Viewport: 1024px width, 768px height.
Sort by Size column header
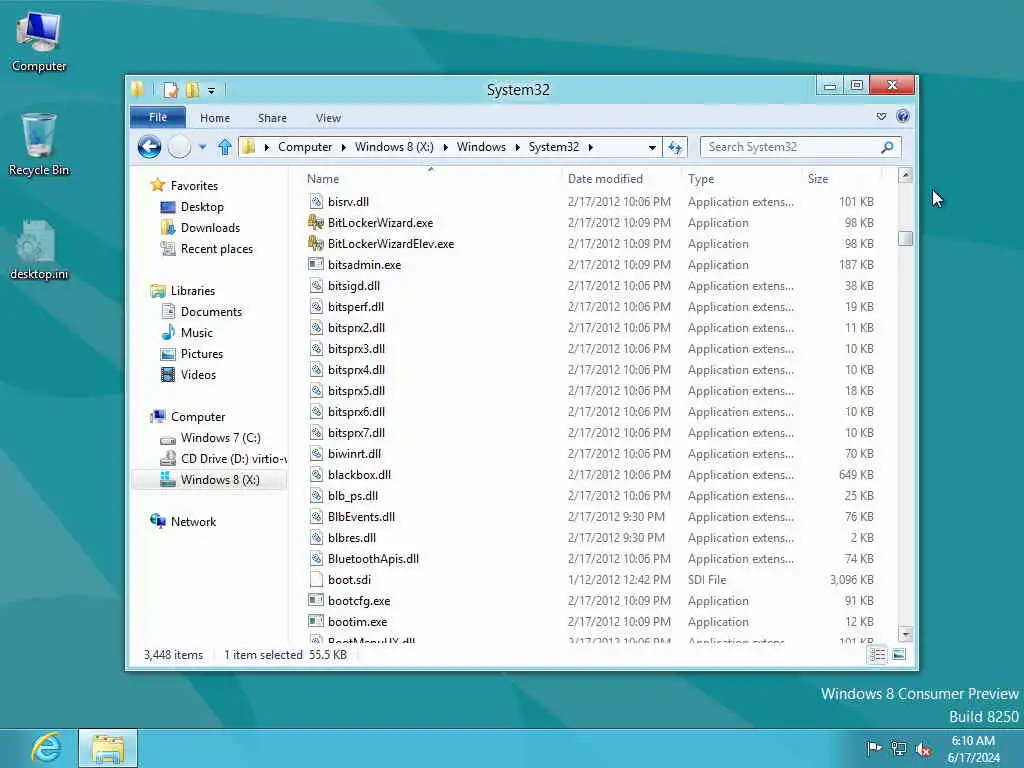click(841, 178)
